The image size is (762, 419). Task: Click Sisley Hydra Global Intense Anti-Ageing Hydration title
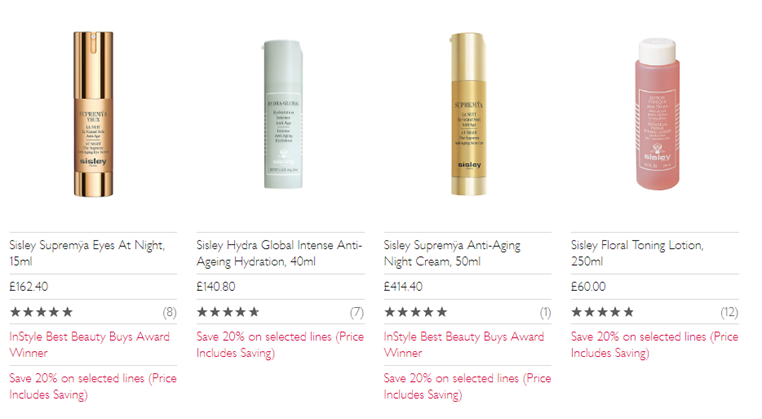[x=279, y=253]
